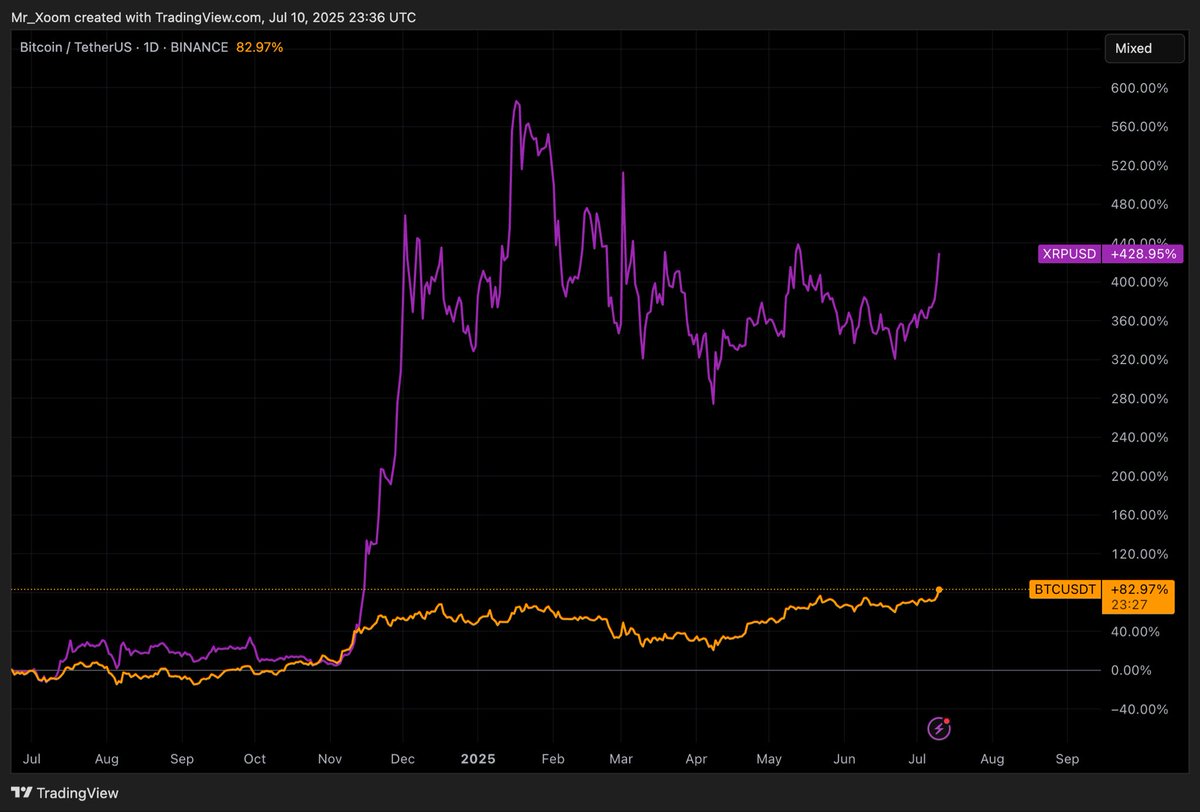The image size is (1200, 812).
Task: Open quick actions via the purple lightning bolt icon
Action: pyautogui.click(x=938, y=729)
